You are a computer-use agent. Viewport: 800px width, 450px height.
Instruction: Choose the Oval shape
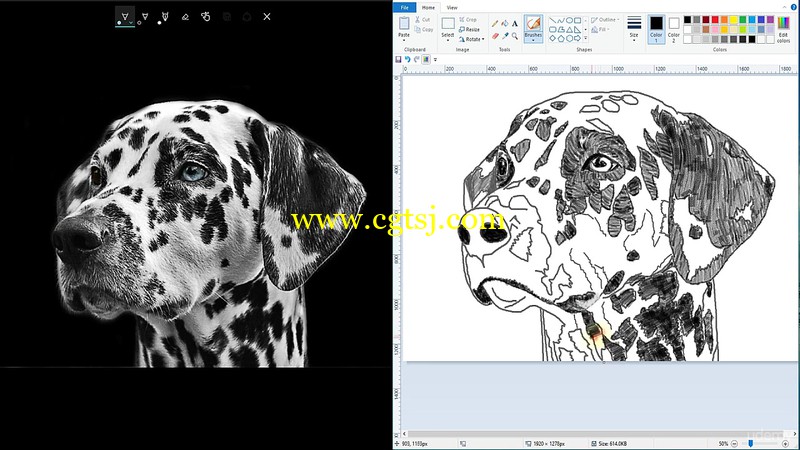(569, 20)
